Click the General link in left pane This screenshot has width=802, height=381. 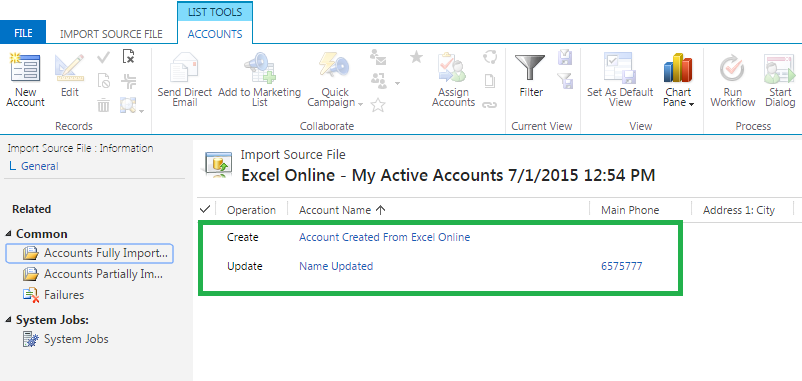(x=39, y=166)
